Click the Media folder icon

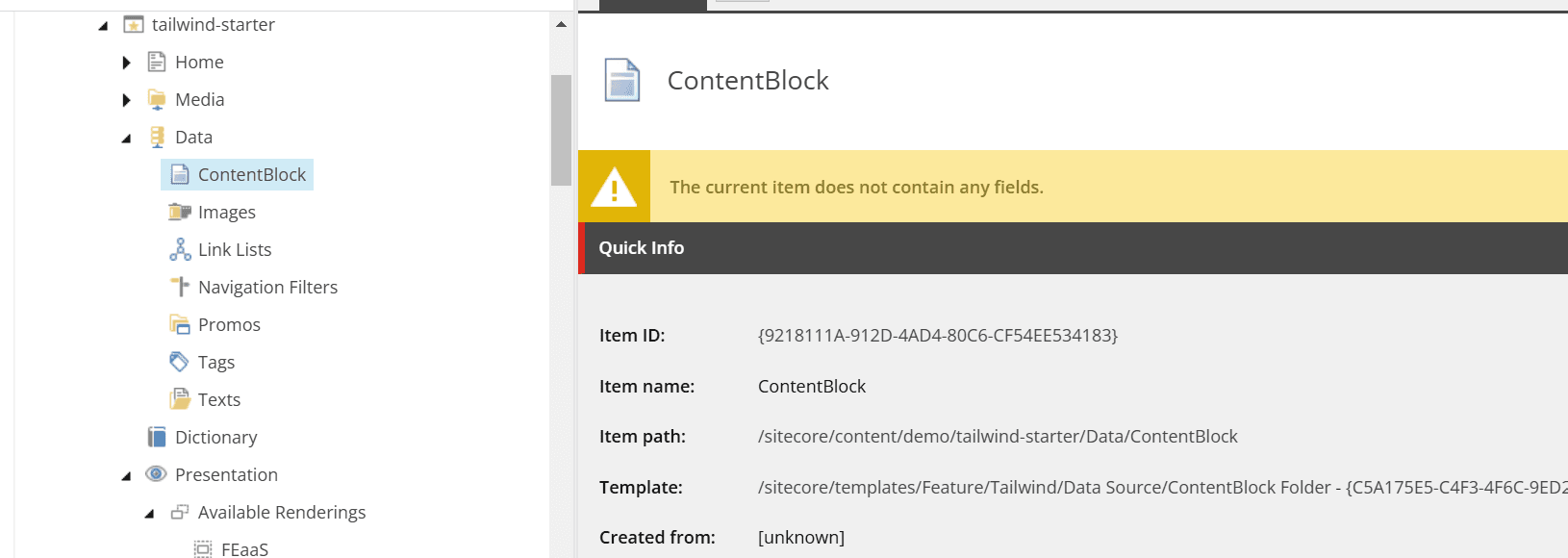(157, 100)
